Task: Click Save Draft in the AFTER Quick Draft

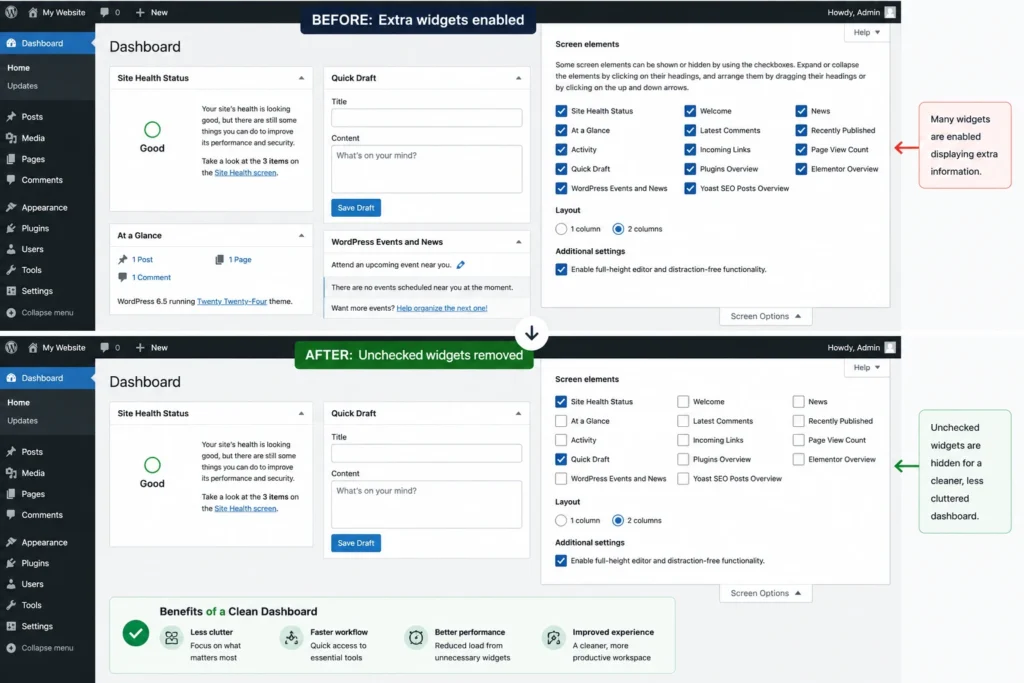Action: coord(356,543)
